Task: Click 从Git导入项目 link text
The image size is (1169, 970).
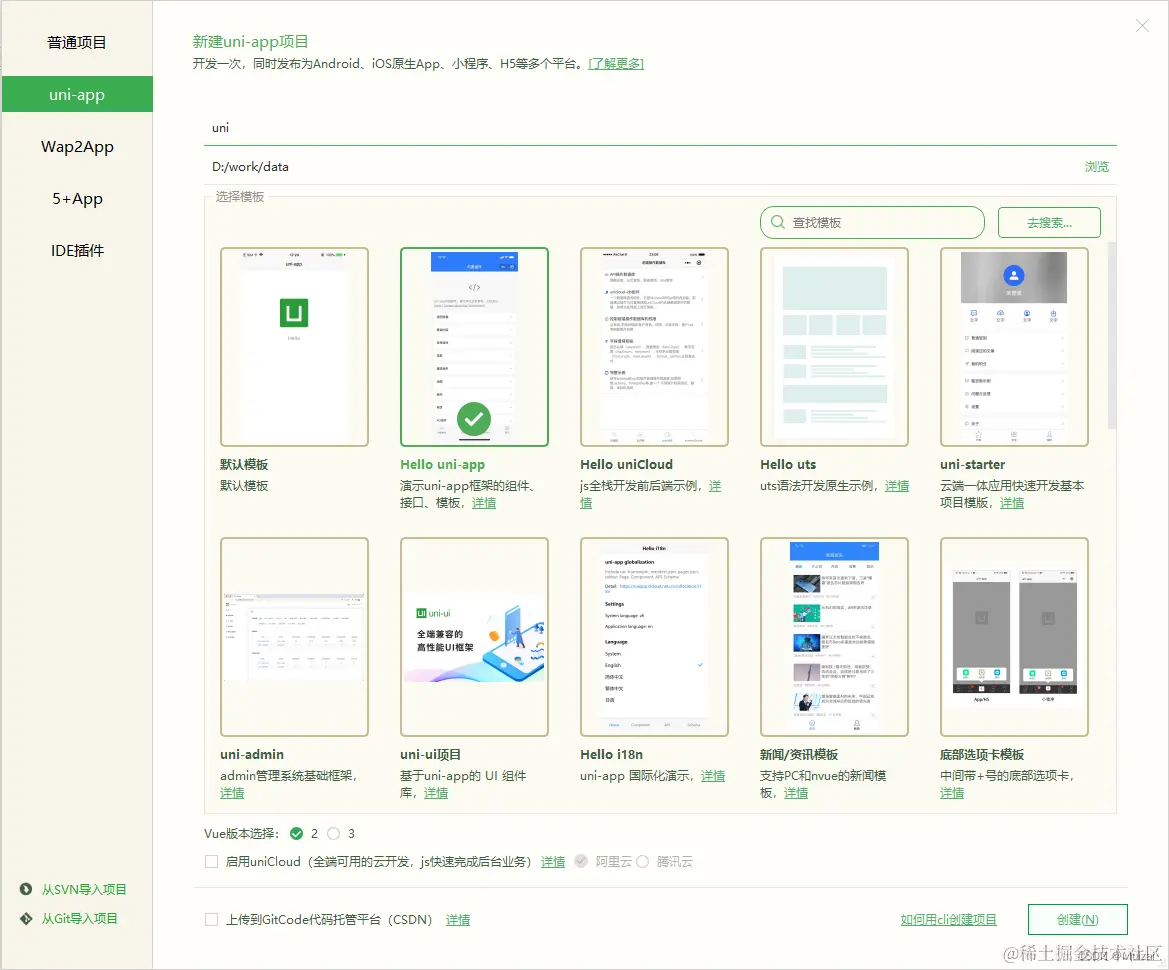Action: (80, 919)
